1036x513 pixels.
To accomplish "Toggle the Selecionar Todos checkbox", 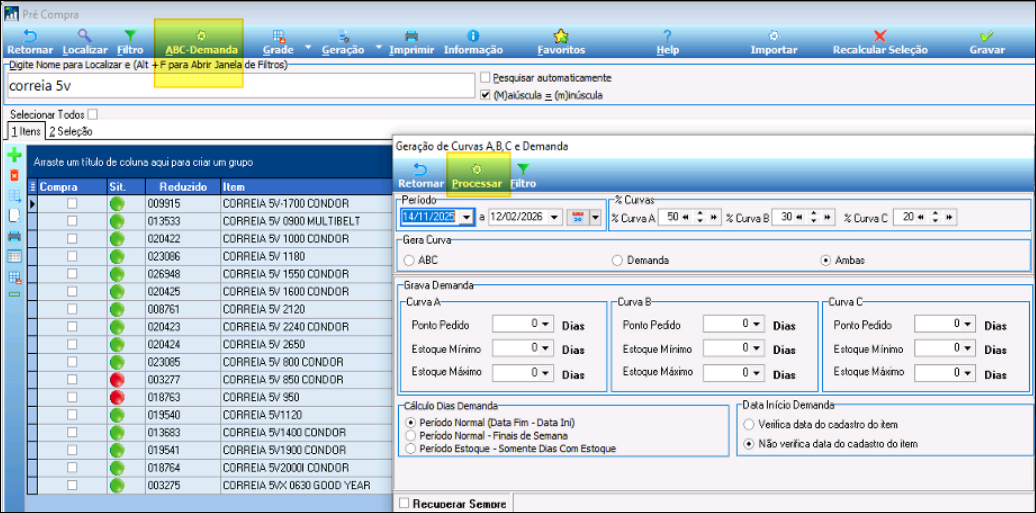I will coord(93,115).
